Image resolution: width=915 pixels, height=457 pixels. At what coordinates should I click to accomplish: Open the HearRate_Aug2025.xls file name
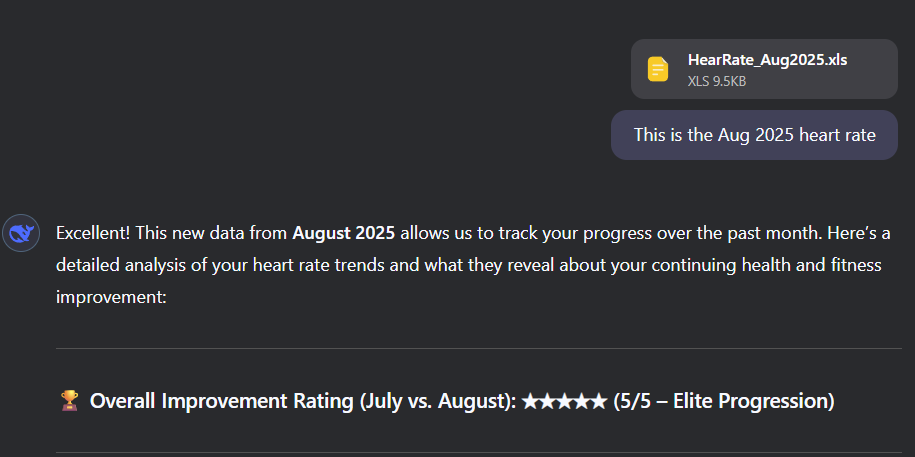click(x=767, y=60)
